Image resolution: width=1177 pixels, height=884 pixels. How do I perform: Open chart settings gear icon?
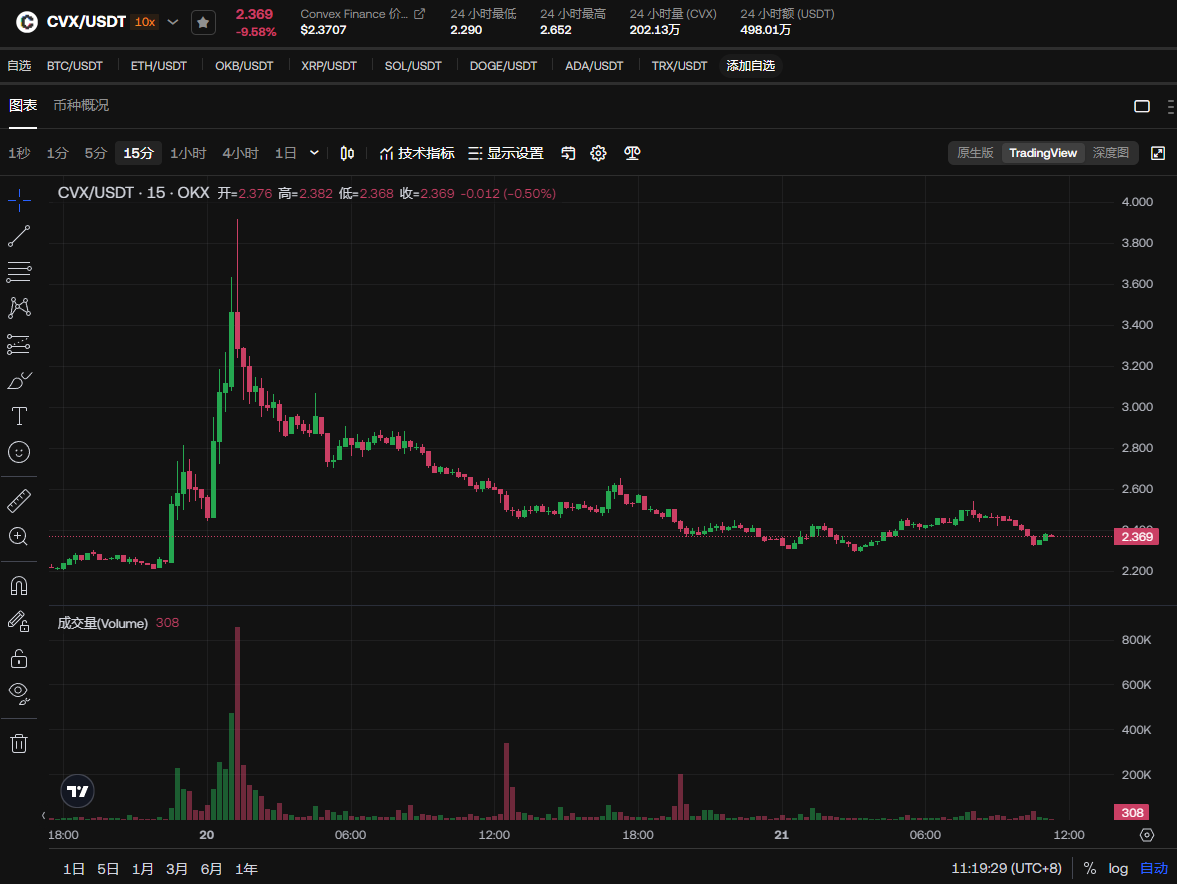point(598,153)
